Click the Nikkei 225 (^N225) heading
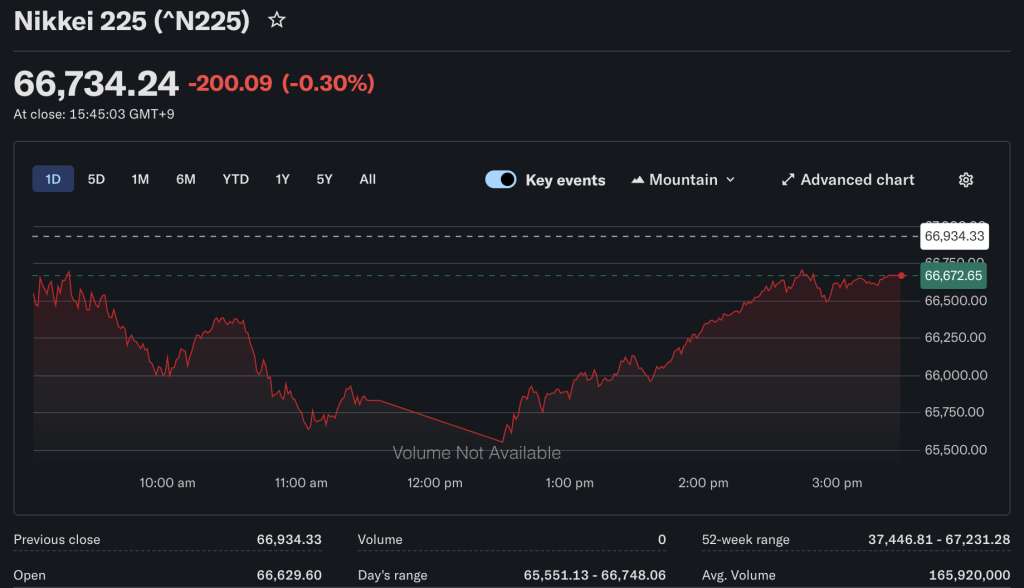This screenshot has width=1024, height=588. tap(131, 21)
